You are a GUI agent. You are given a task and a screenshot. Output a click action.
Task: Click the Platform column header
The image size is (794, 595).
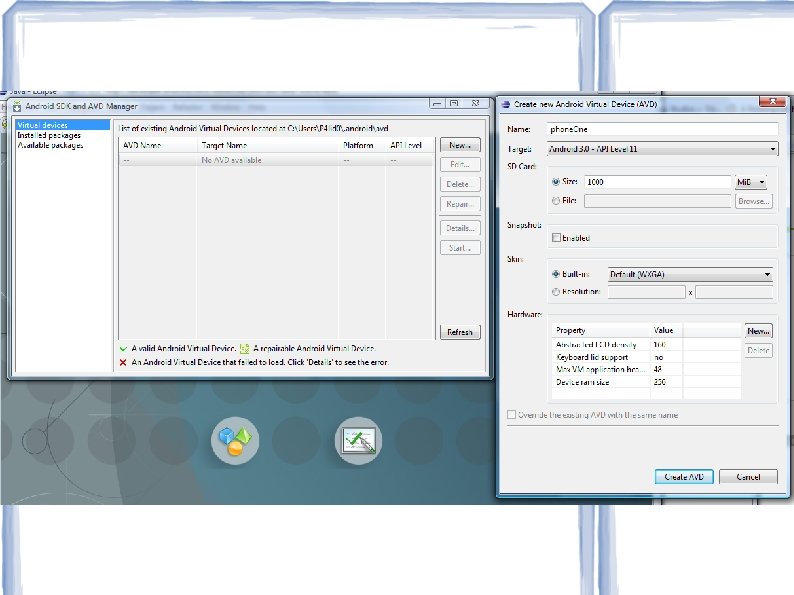(x=362, y=145)
